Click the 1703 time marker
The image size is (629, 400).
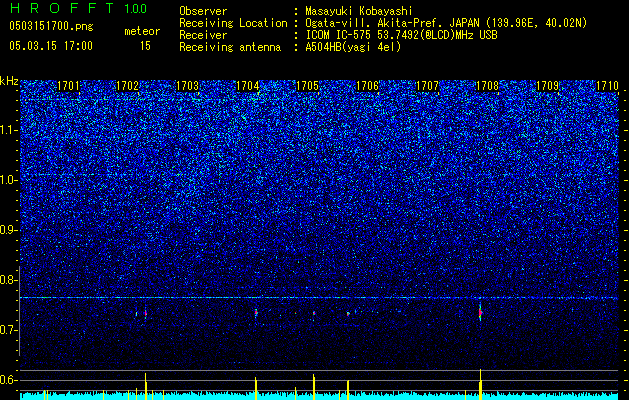coord(188,86)
